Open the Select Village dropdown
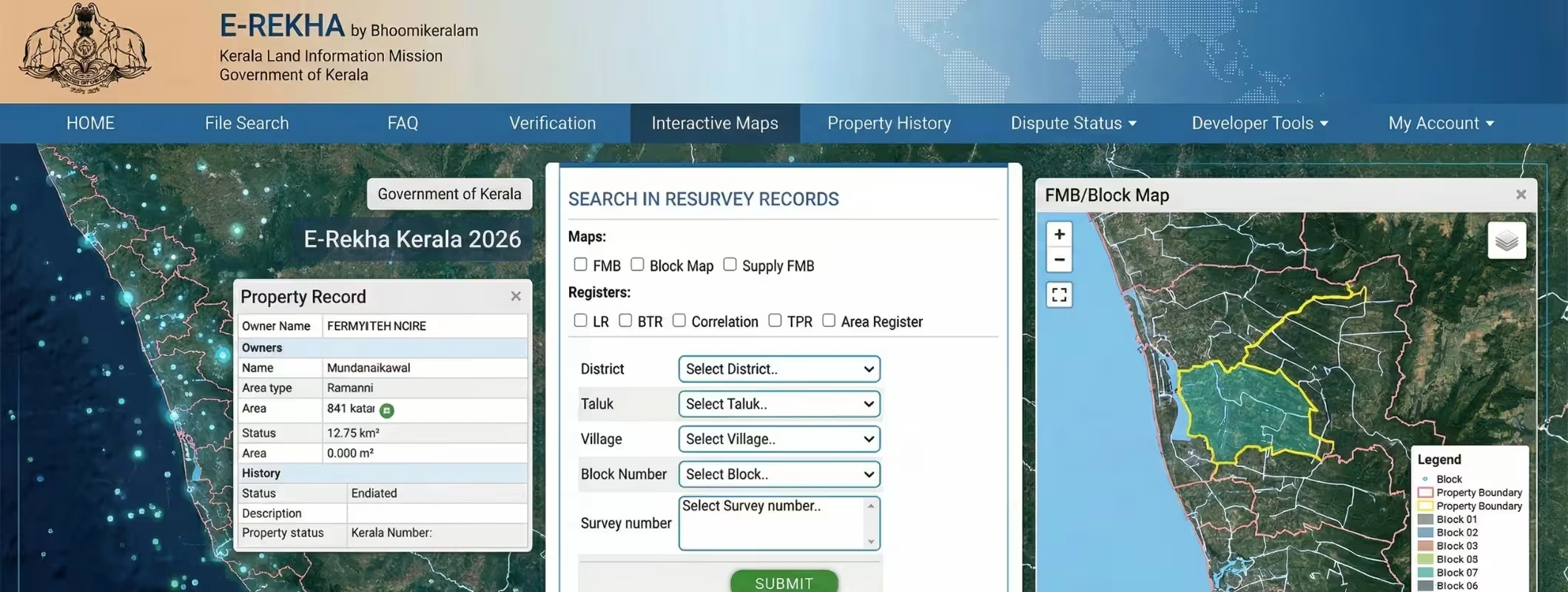 [x=779, y=439]
